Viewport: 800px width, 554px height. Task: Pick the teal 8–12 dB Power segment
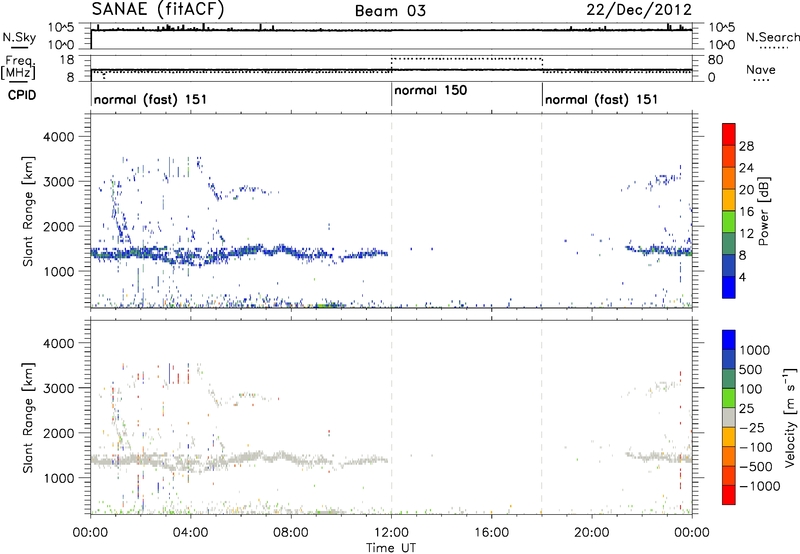coord(729,243)
